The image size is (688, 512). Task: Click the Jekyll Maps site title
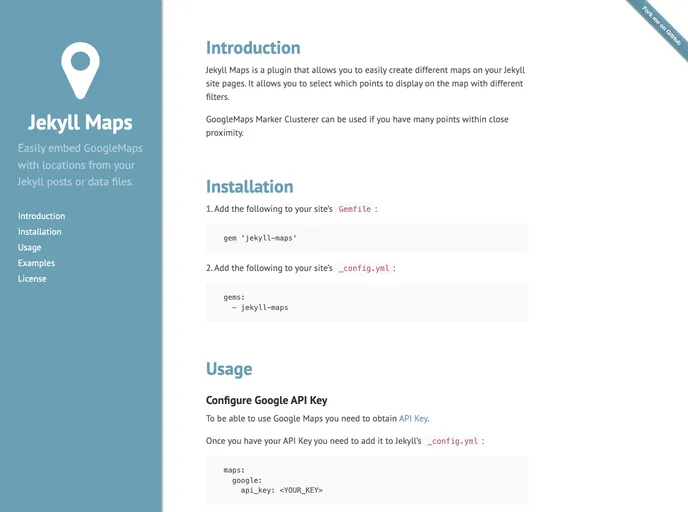coord(80,122)
